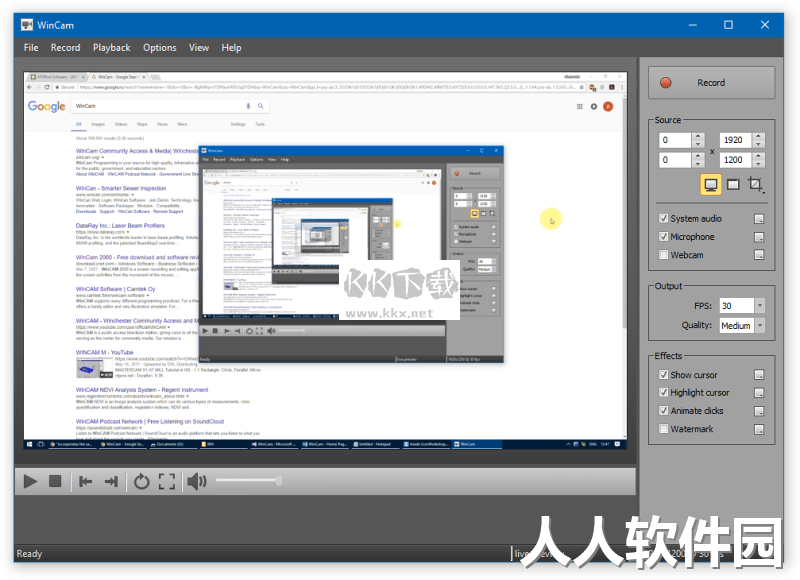The height and width of the screenshot is (580, 800).
Task: Click the source X offset field
Action: pos(675,140)
